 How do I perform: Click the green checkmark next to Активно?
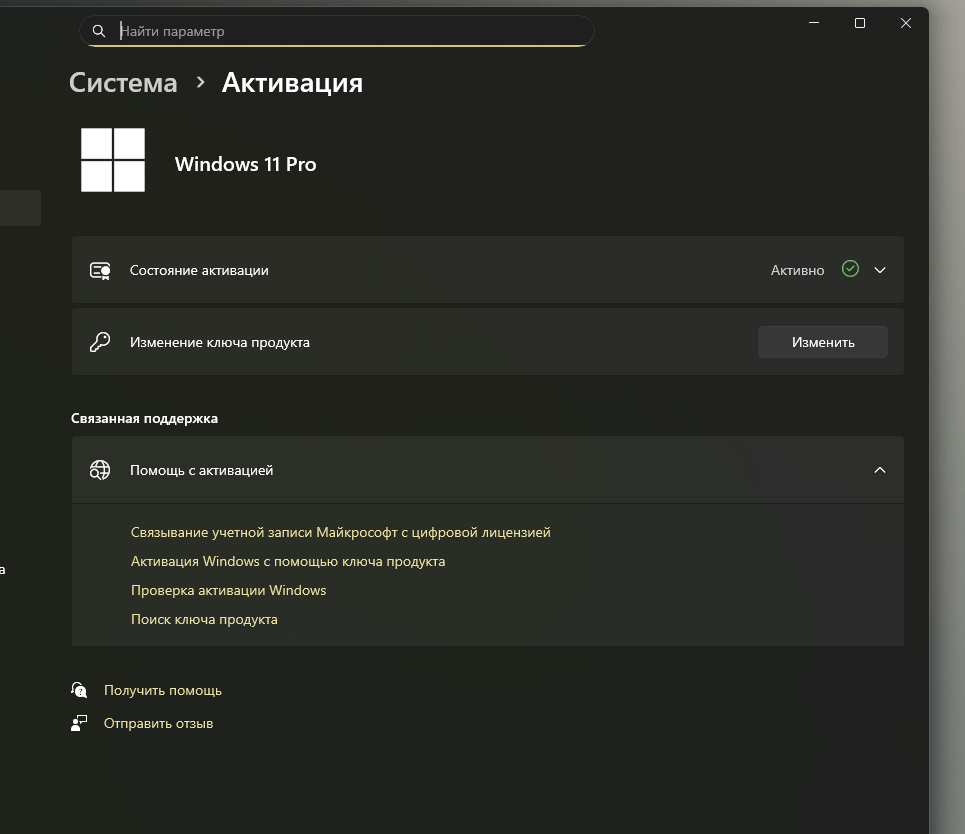tap(850, 269)
